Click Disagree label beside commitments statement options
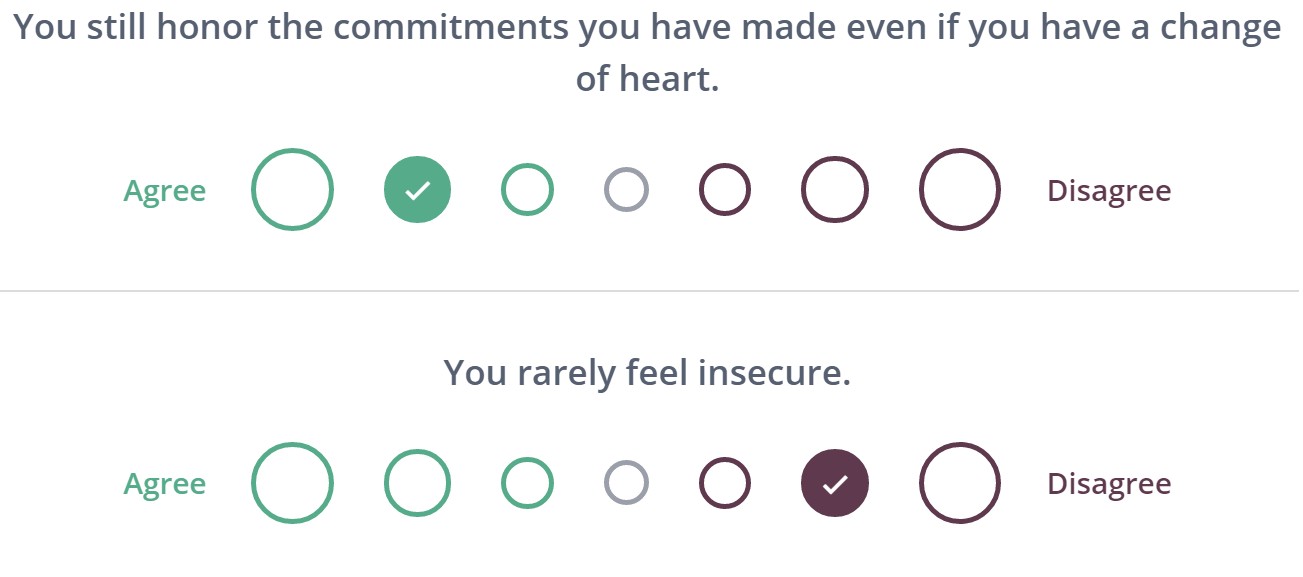The width and height of the screenshot is (1303, 577). 1109,191
